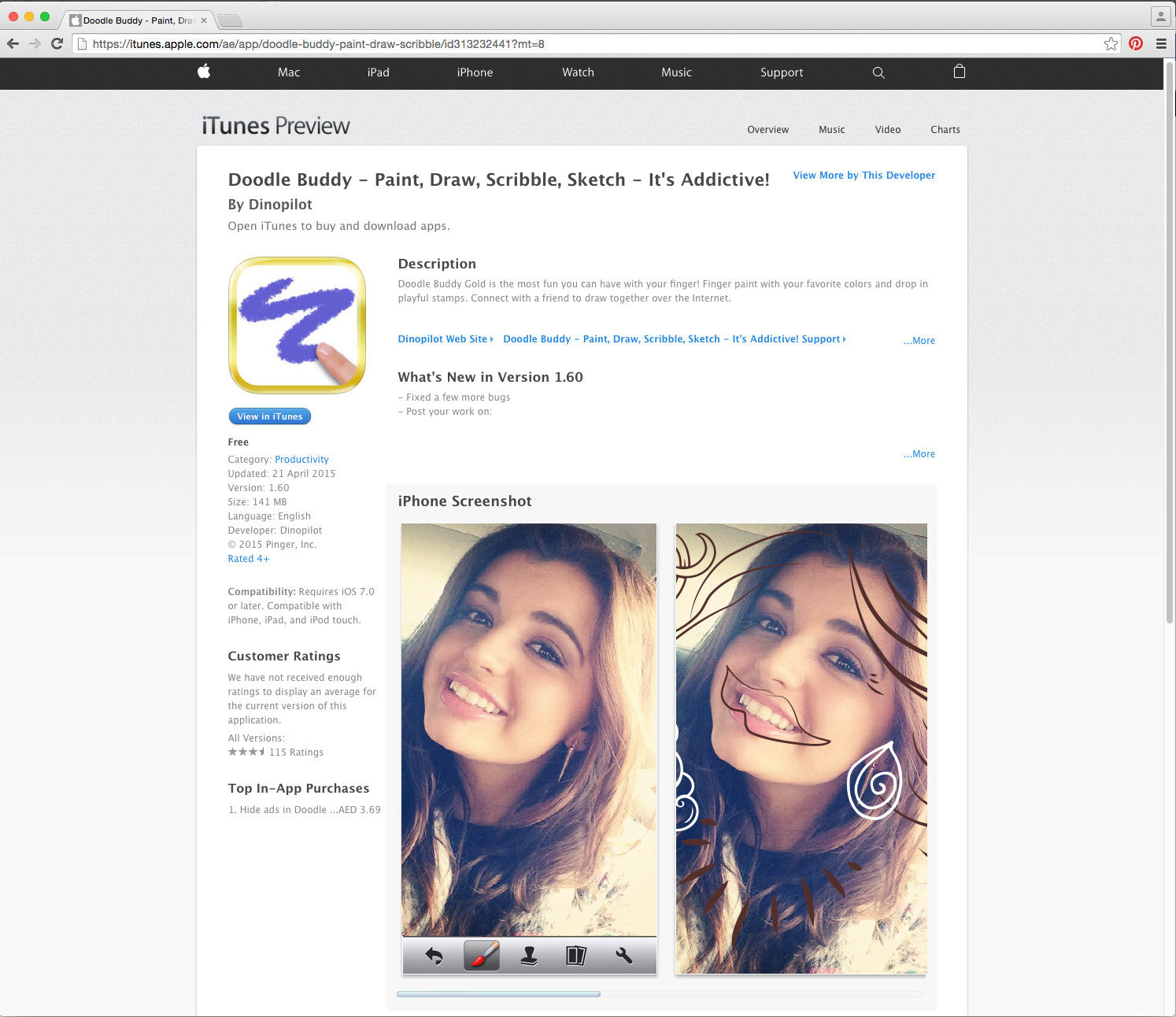Click the screenshot horizontal scrollbar handle
1176x1017 pixels.
[x=498, y=994]
